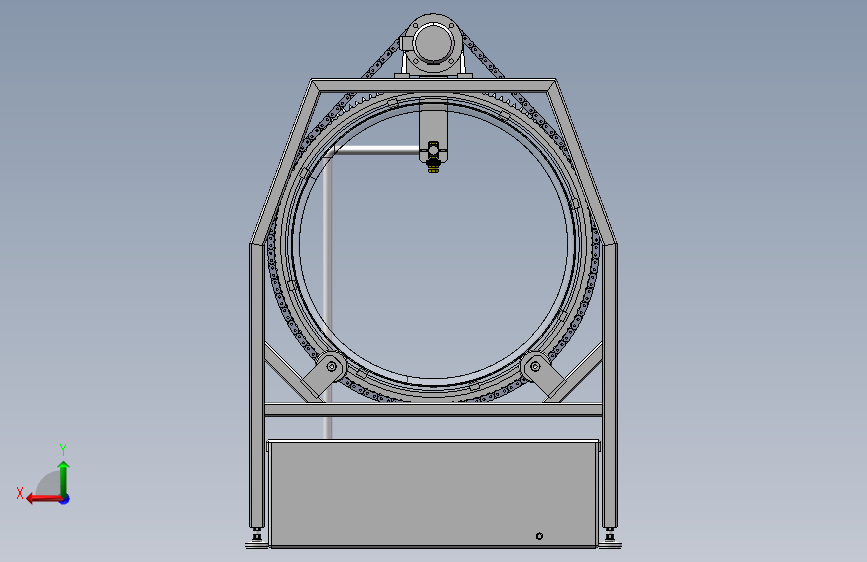This screenshot has width=867, height=562.
Task: Select the yellow spray nozzle inside drum
Action: (x=434, y=165)
